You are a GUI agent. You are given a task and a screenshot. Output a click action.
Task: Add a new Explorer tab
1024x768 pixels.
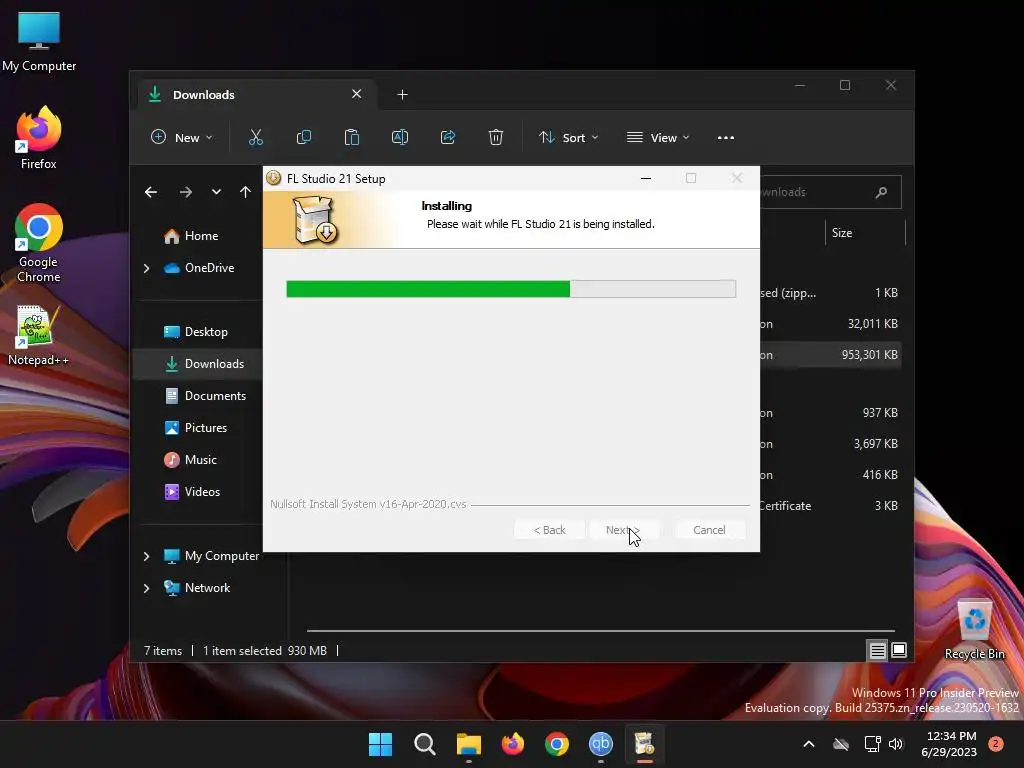tap(402, 95)
